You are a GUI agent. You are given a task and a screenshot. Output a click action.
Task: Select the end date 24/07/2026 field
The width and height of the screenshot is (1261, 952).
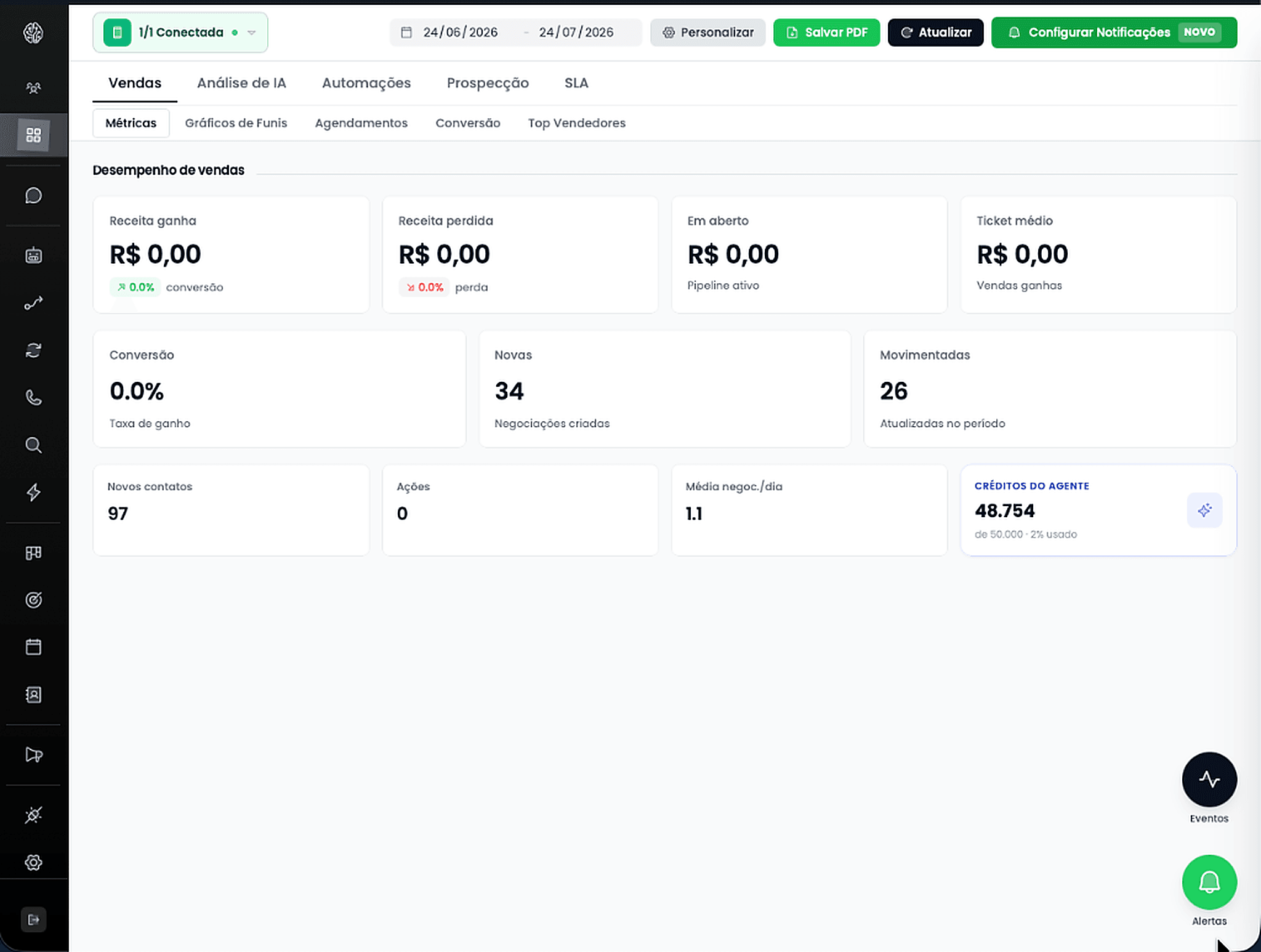(x=576, y=33)
